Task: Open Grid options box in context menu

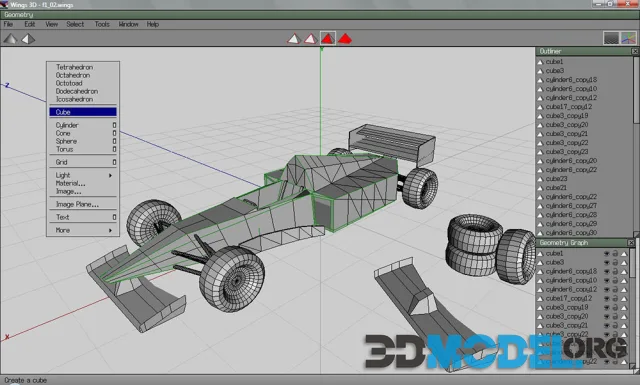Action: click(114, 162)
